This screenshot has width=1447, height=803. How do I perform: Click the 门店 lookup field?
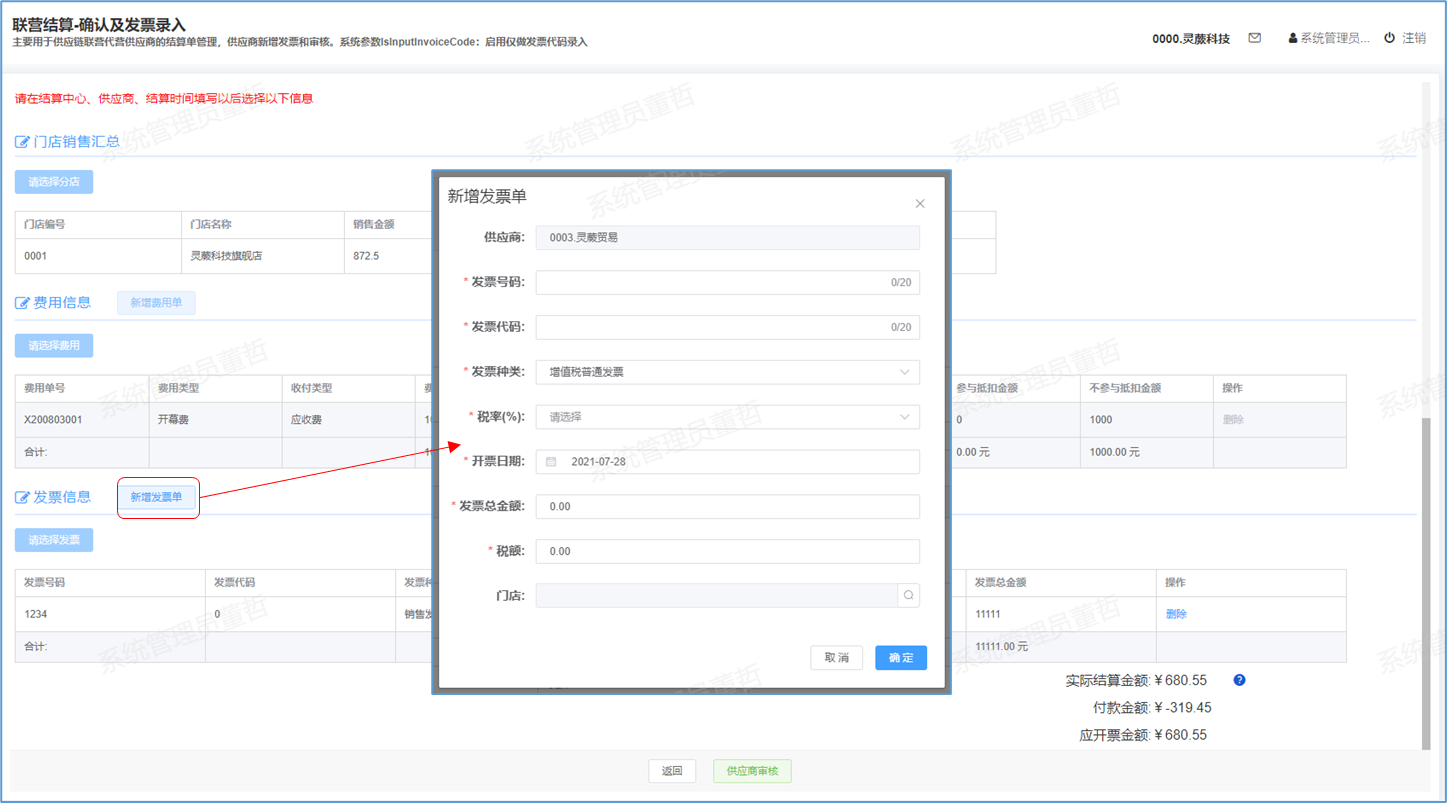717,595
